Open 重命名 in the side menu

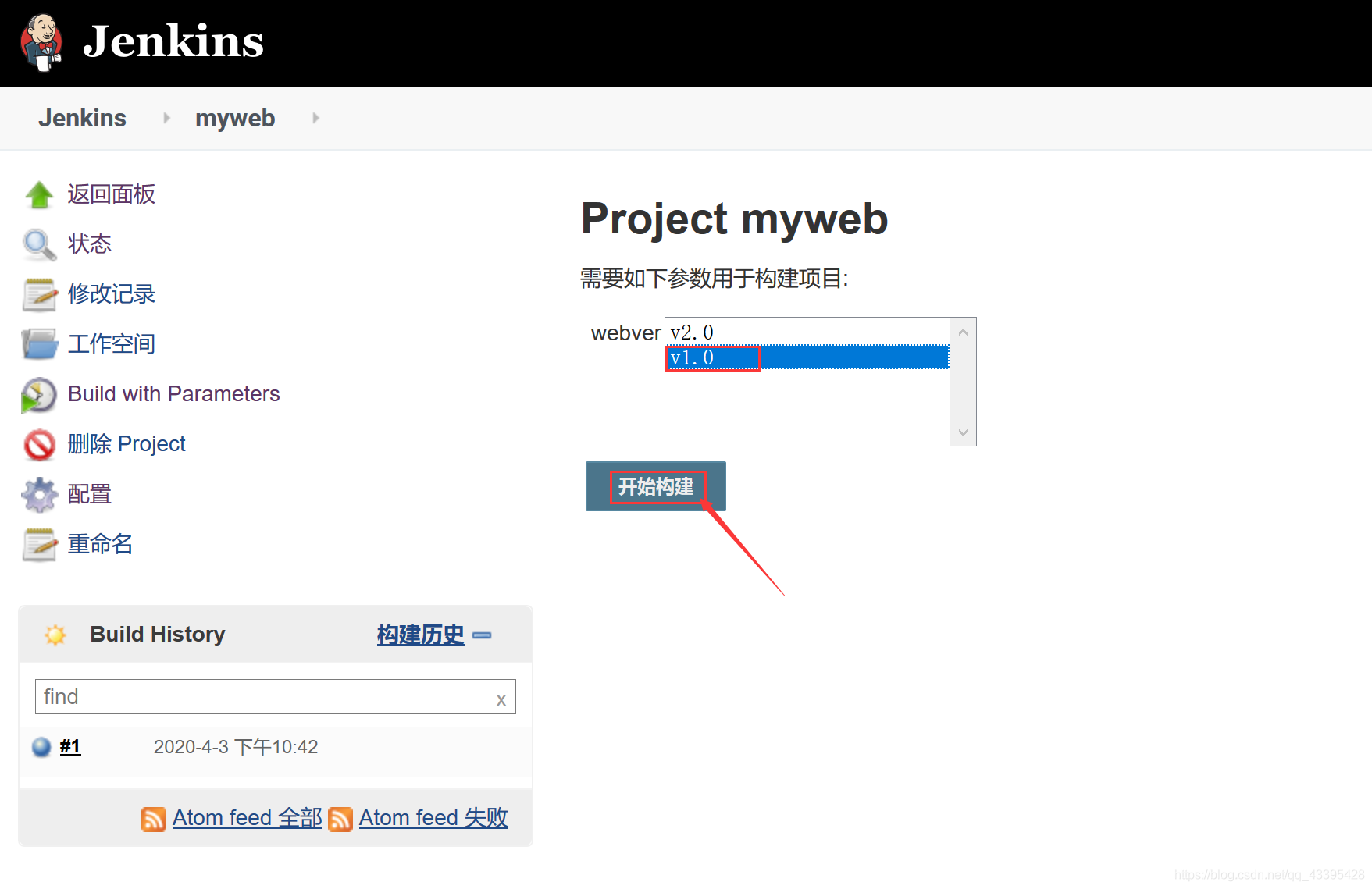click(x=101, y=544)
